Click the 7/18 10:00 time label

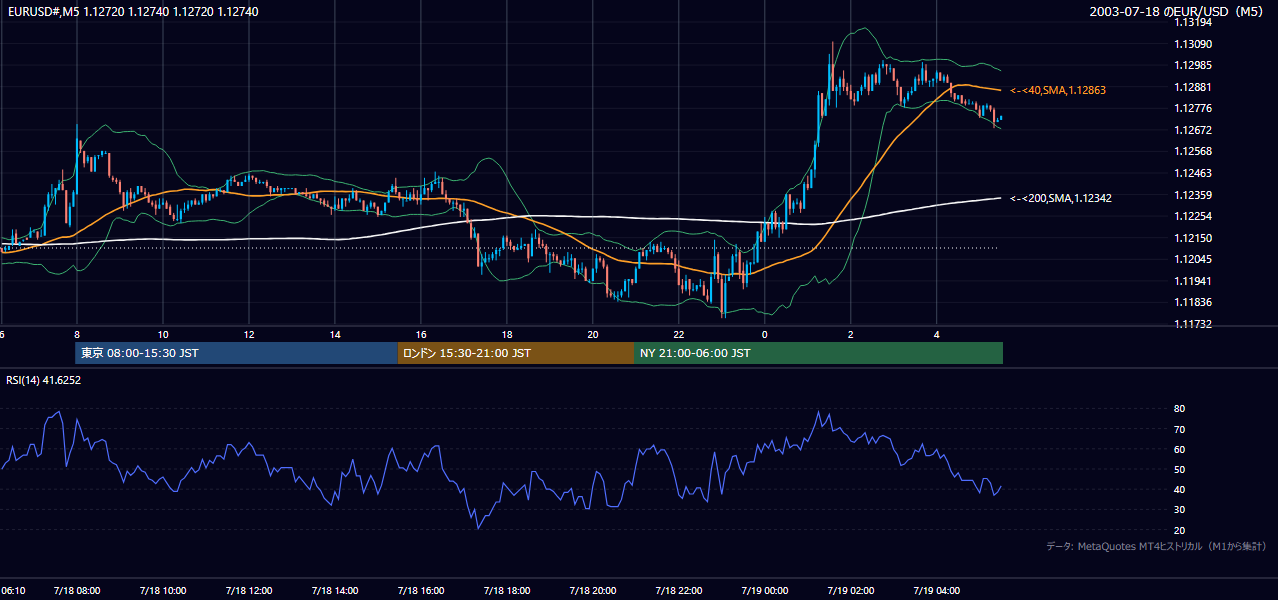[x=163, y=591]
